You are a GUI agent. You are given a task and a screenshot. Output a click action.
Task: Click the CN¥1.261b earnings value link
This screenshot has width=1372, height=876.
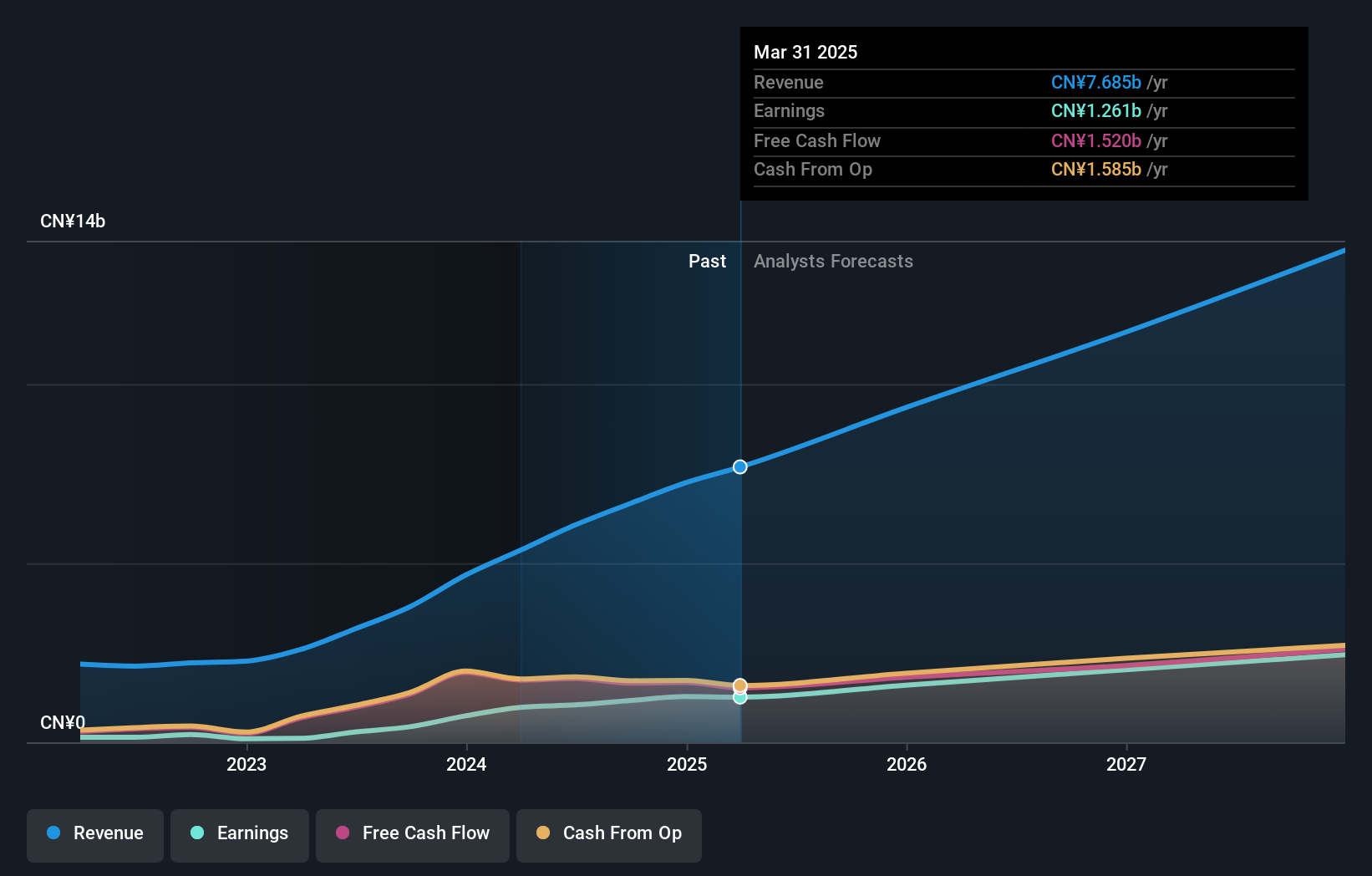1095,110
